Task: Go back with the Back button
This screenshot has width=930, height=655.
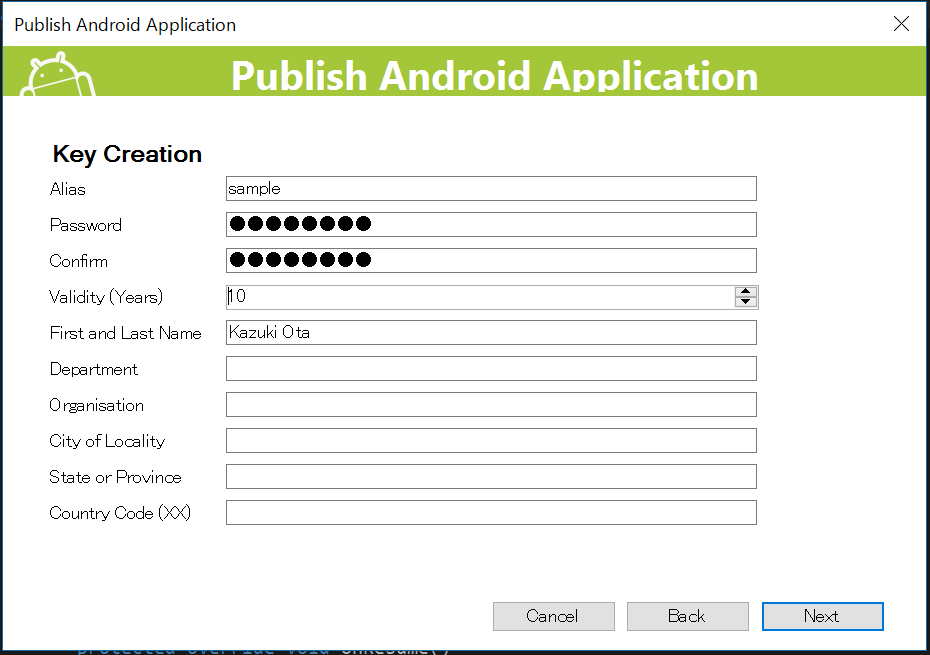Action: (x=687, y=616)
